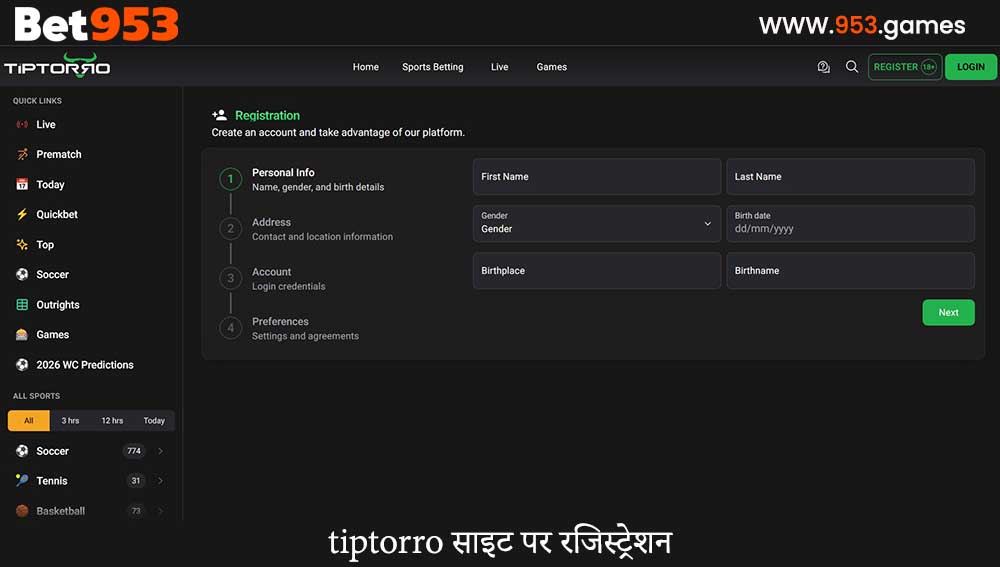The width and height of the screenshot is (1000, 567).
Task: Focus the Birthplace field
Action: tap(597, 270)
